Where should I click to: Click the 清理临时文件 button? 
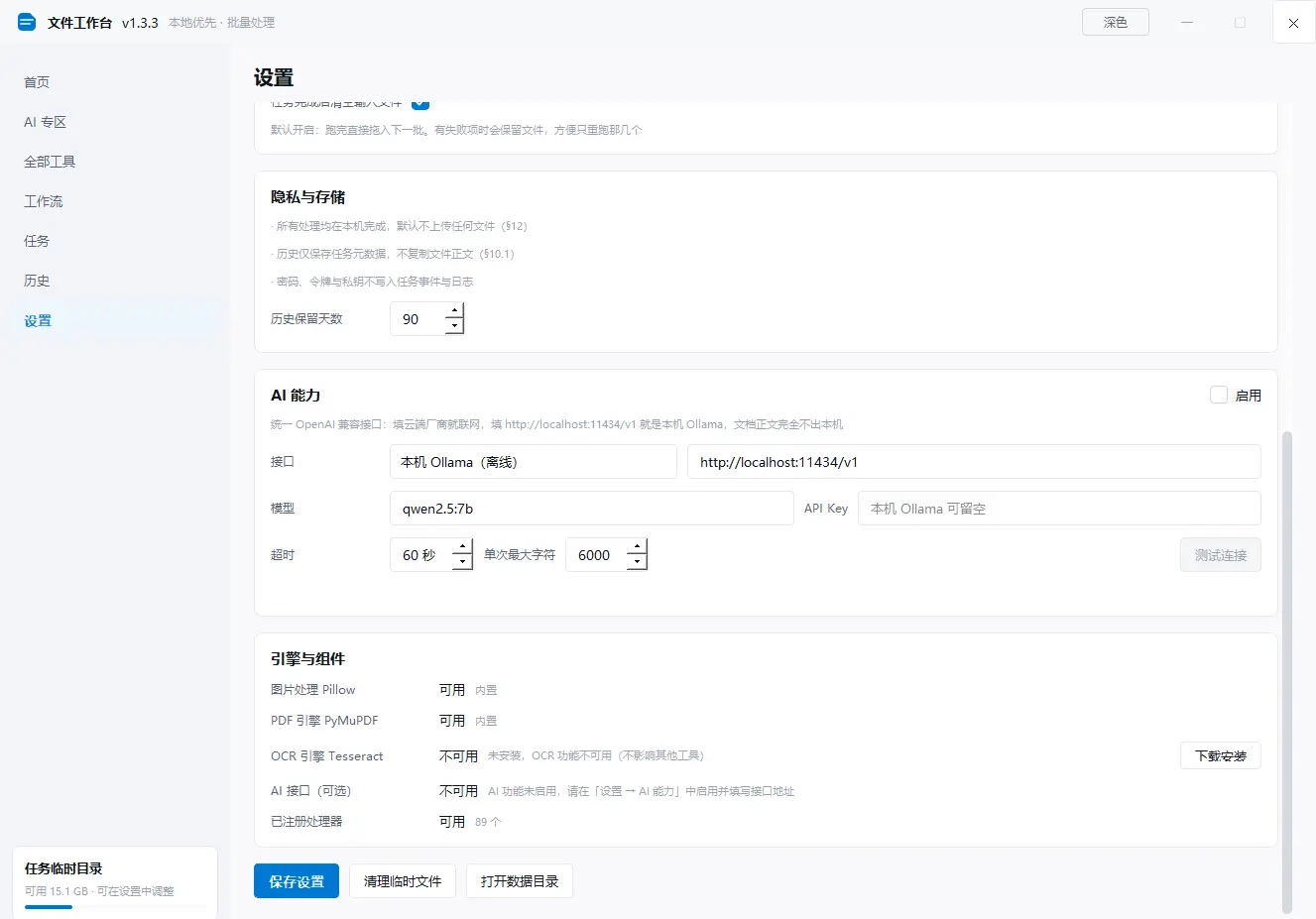[x=403, y=881]
